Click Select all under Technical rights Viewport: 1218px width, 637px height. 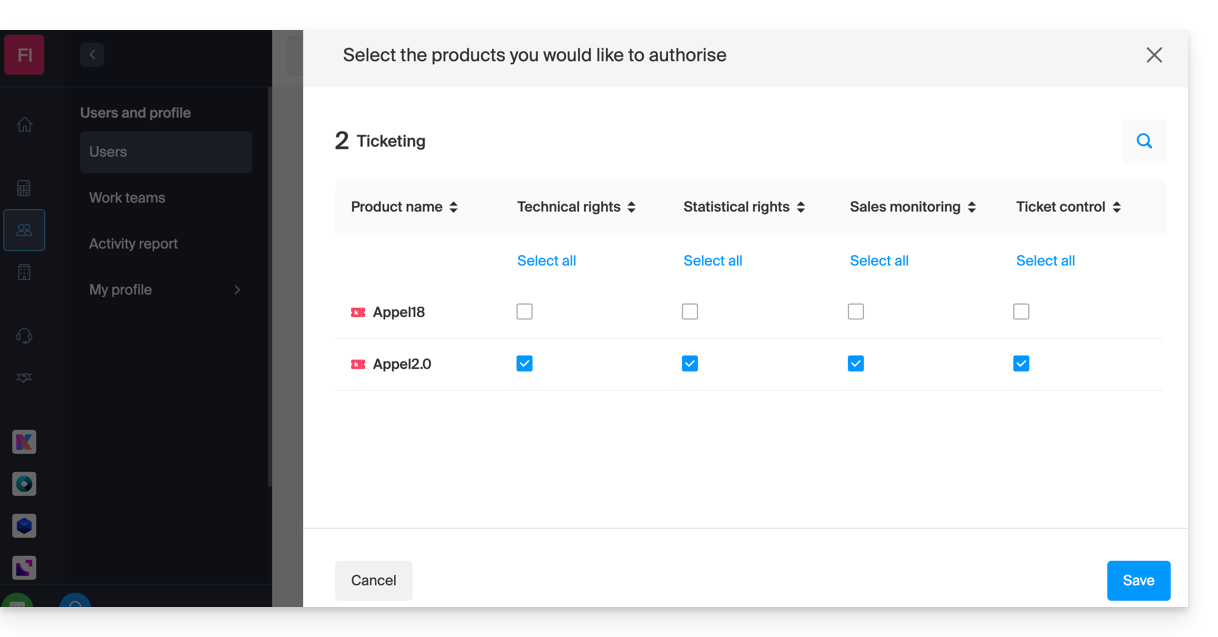(546, 261)
